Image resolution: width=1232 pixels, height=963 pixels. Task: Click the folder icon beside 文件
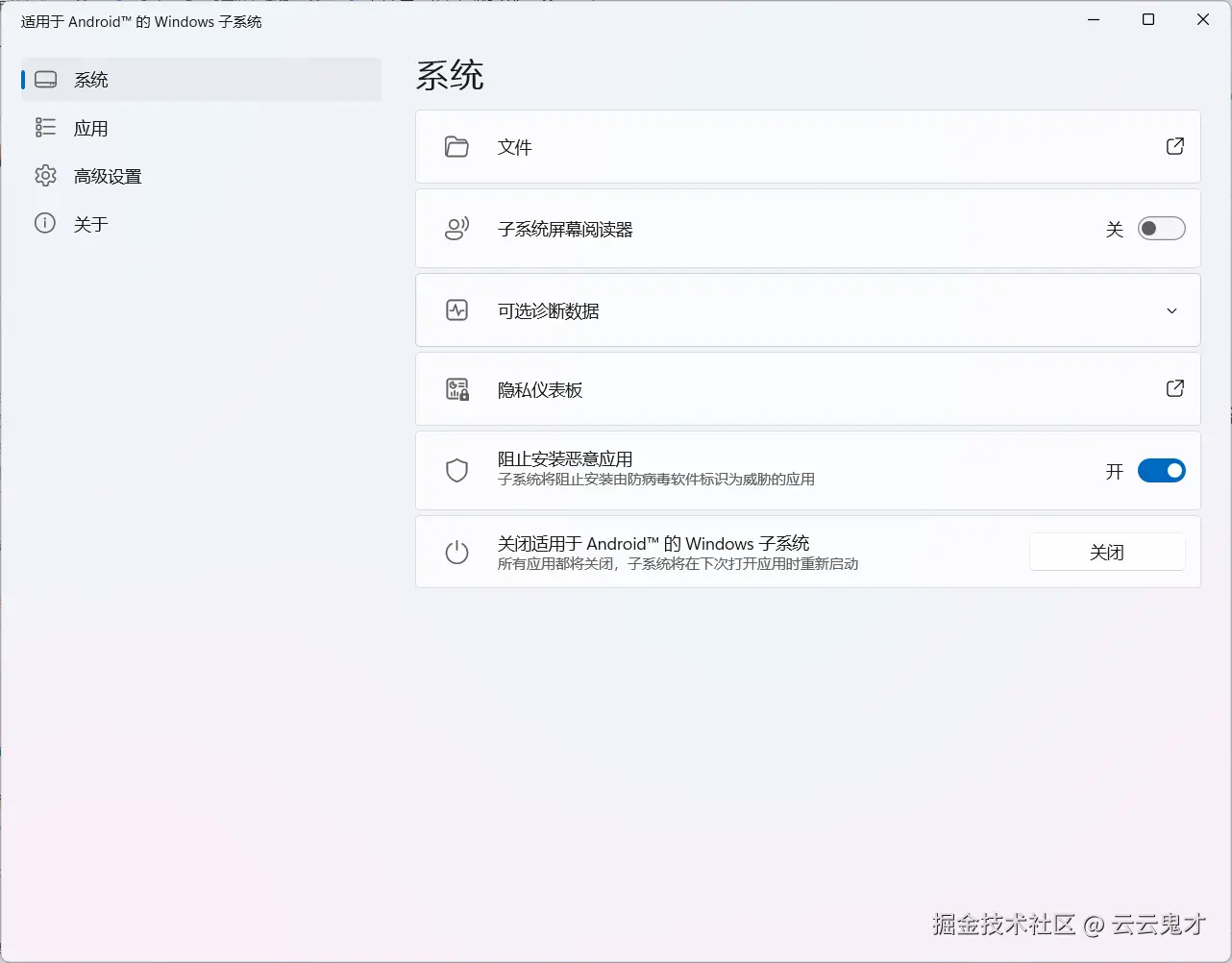(x=456, y=147)
